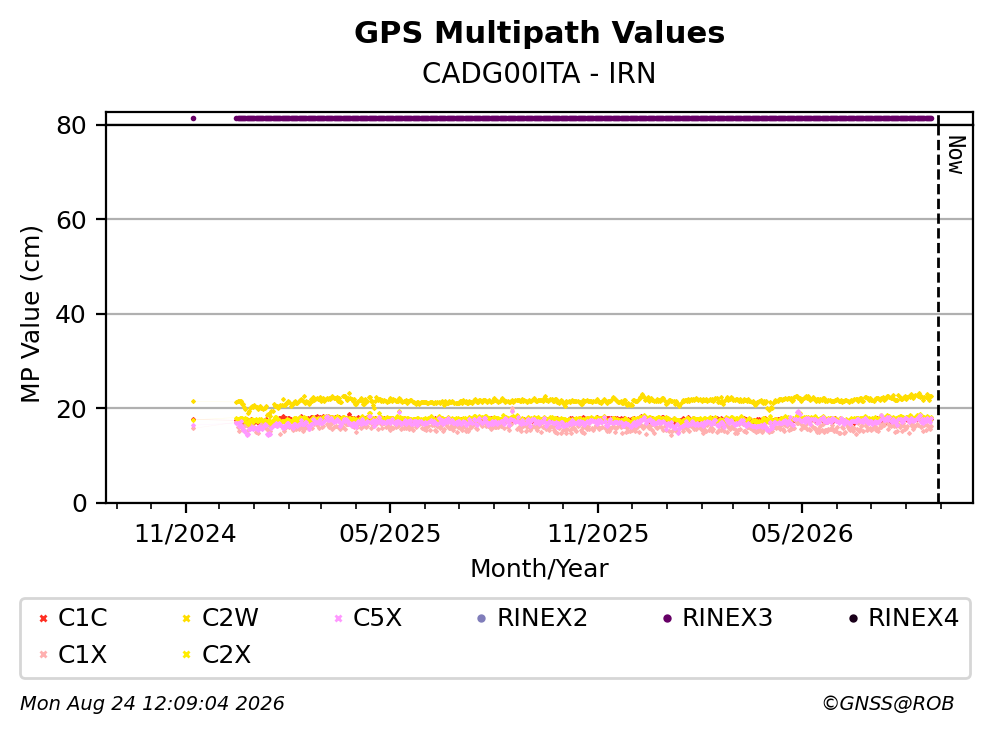Image resolution: width=993 pixels, height=734 pixels.
Task: Click the C1X pink legend marker
Action: [x=43, y=654]
